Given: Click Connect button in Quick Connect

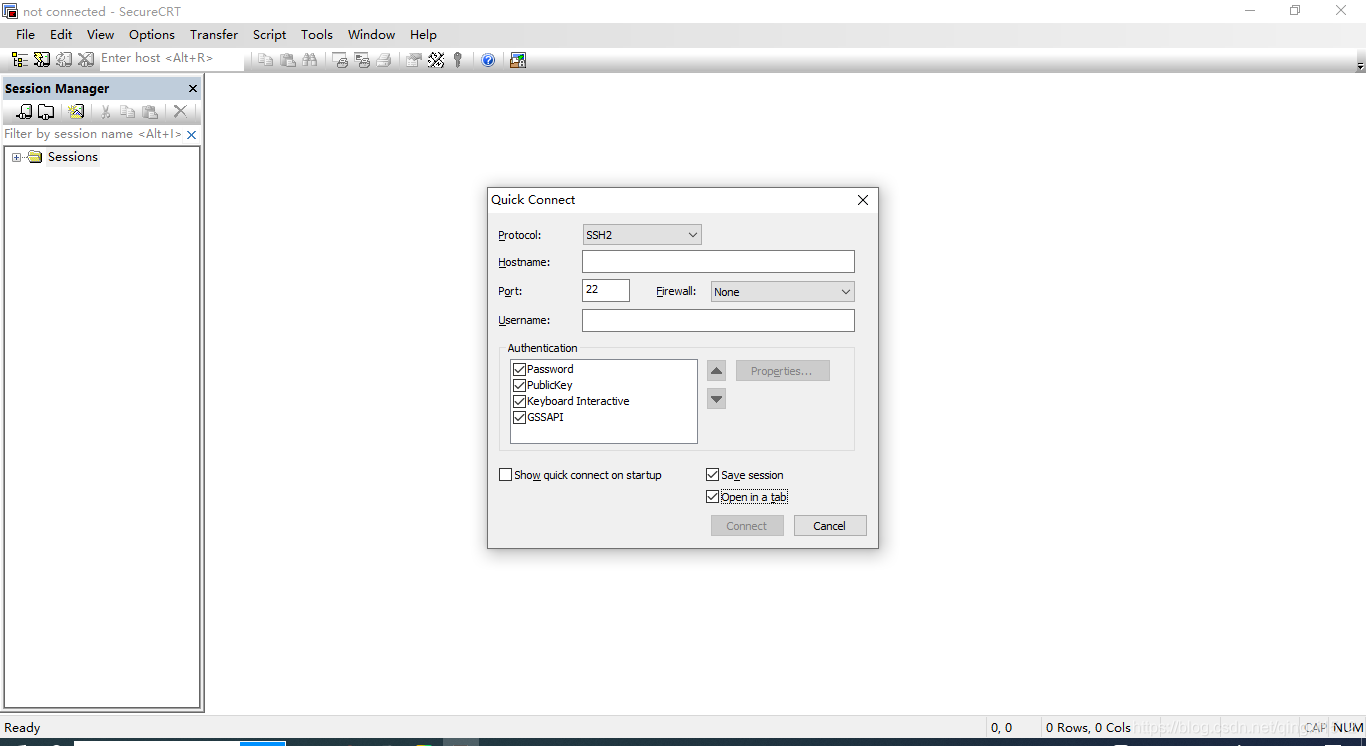Looking at the screenshot, I should tap(747, 526).
